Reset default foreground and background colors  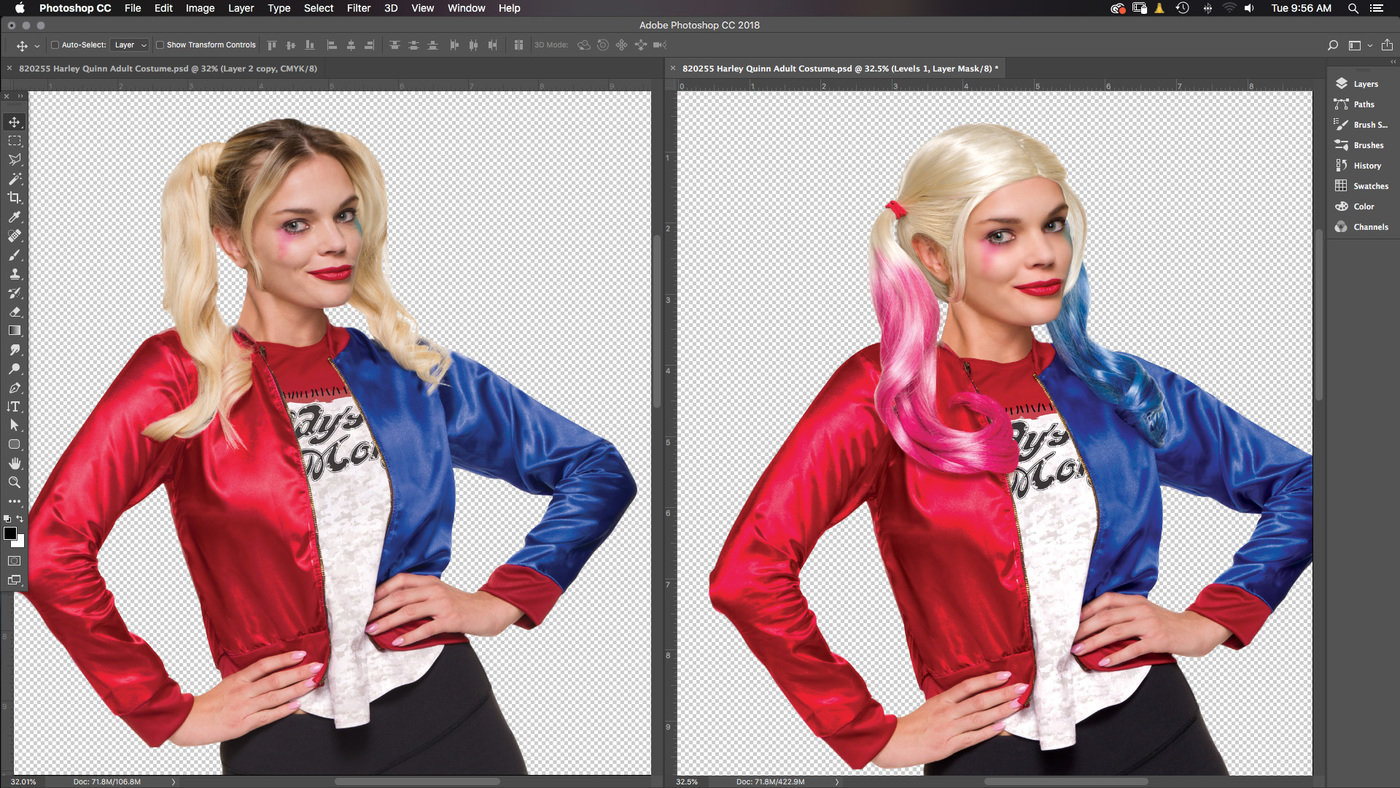point(7,519)
